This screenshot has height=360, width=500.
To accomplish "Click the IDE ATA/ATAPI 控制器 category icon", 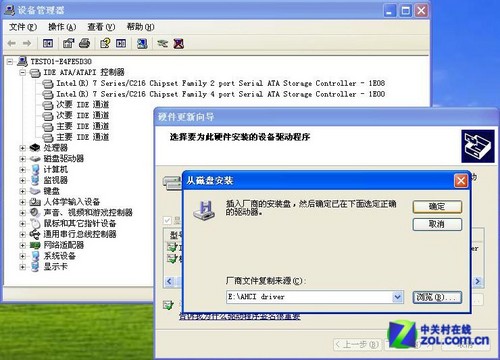I will click(35, 72).
